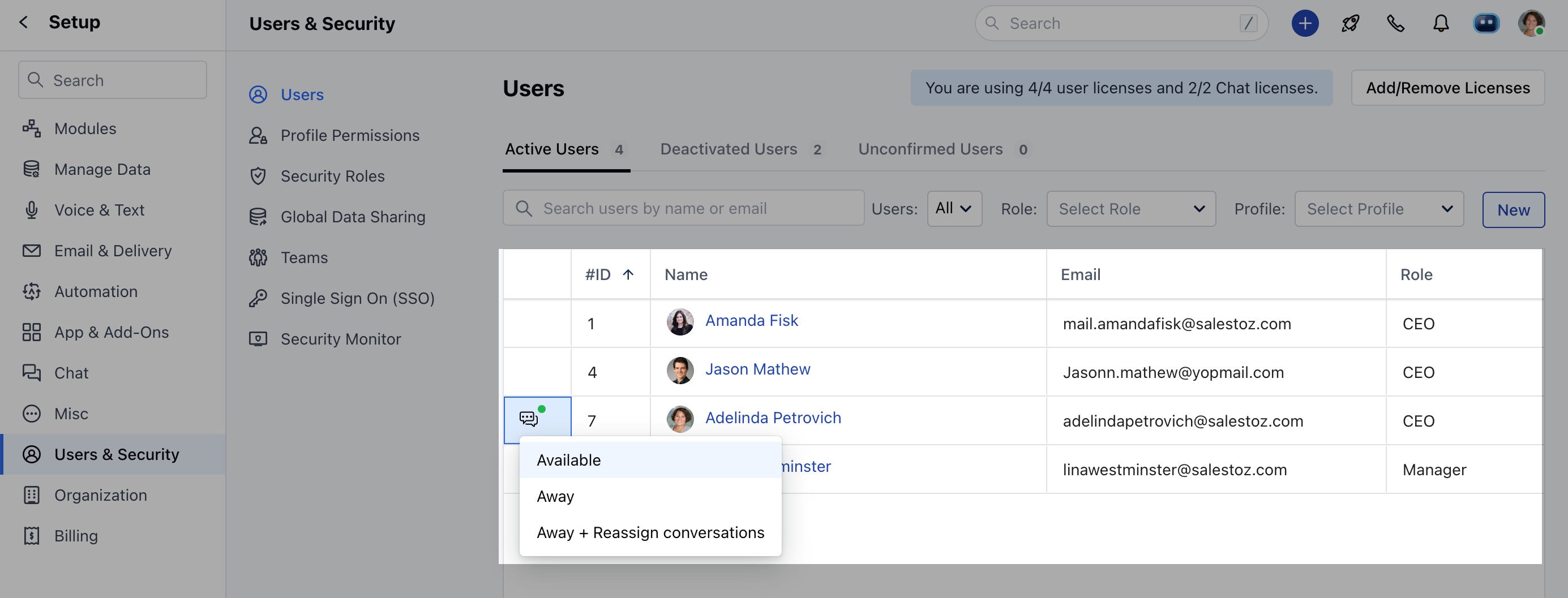Choose Available from the status menu
1568x598 pixels.
568,460
